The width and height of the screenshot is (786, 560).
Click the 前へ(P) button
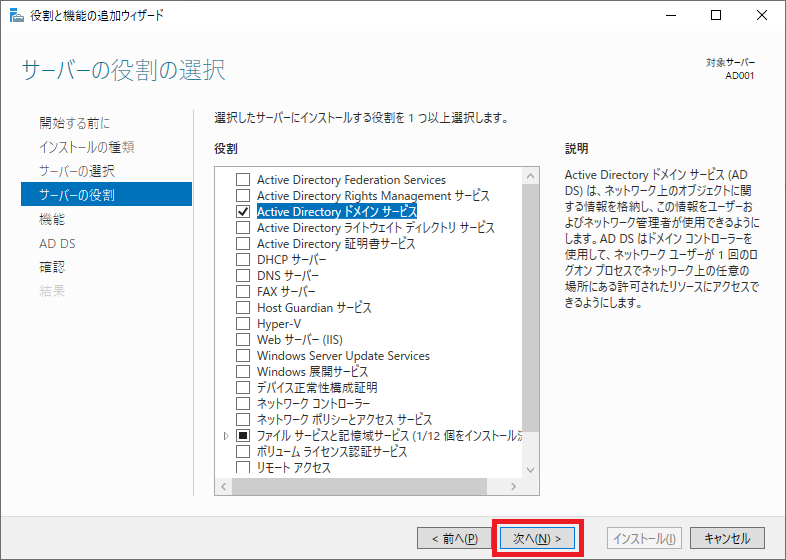coord(455,538)
